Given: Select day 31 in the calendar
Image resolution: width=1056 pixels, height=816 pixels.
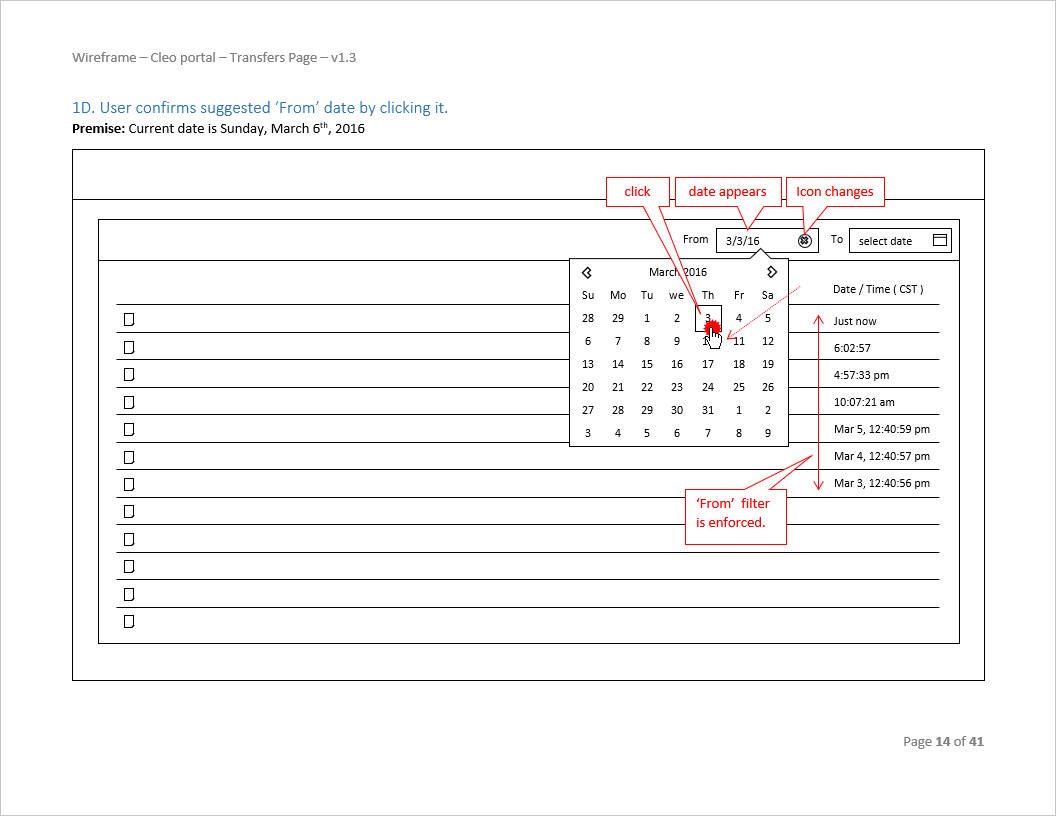Looking at the screenshot, I should point(708,410).
